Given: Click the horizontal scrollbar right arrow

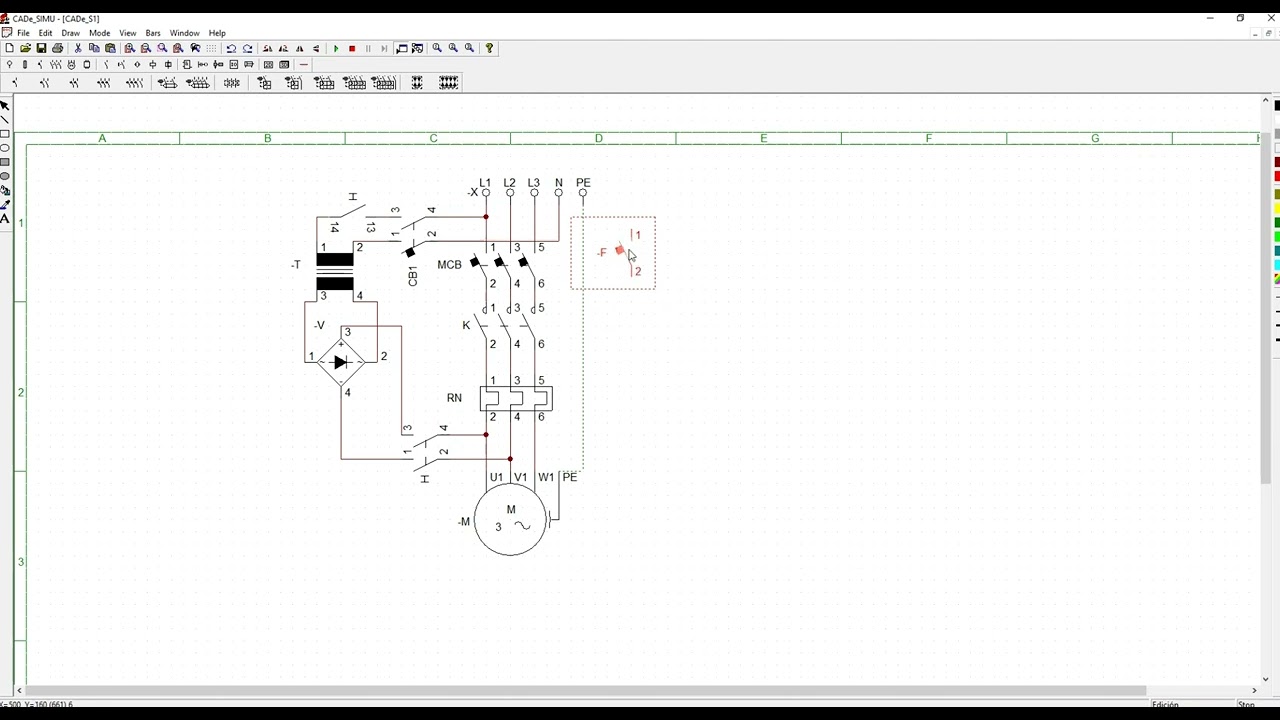Looking at the screenshot, I should click(1254, 690).
